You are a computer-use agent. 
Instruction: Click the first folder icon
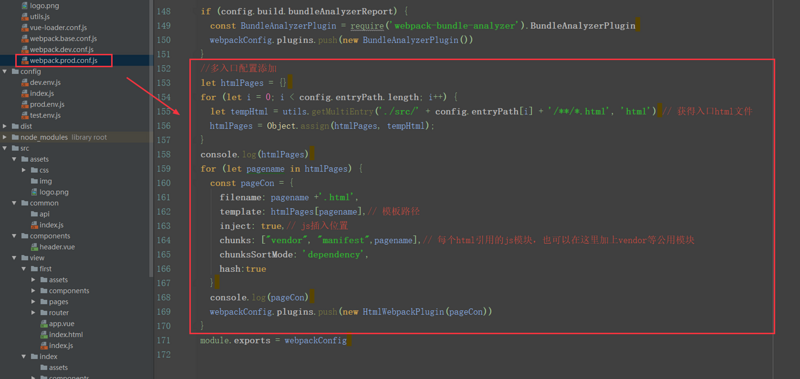[35, 269]
